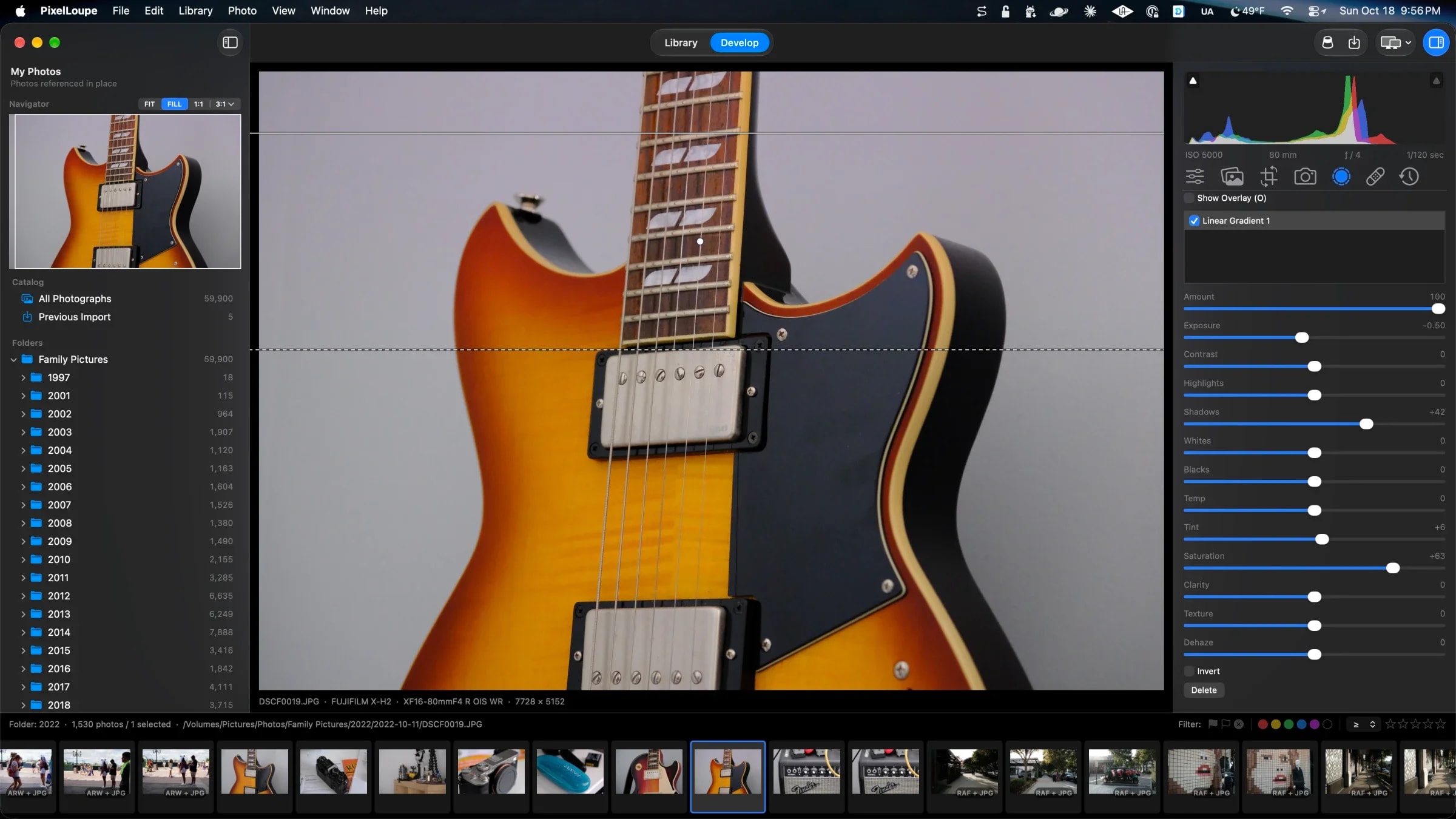Toggle the right inspector panel icon
The height and width of the screenshot is (819, 1456).
coord(1436,42)
